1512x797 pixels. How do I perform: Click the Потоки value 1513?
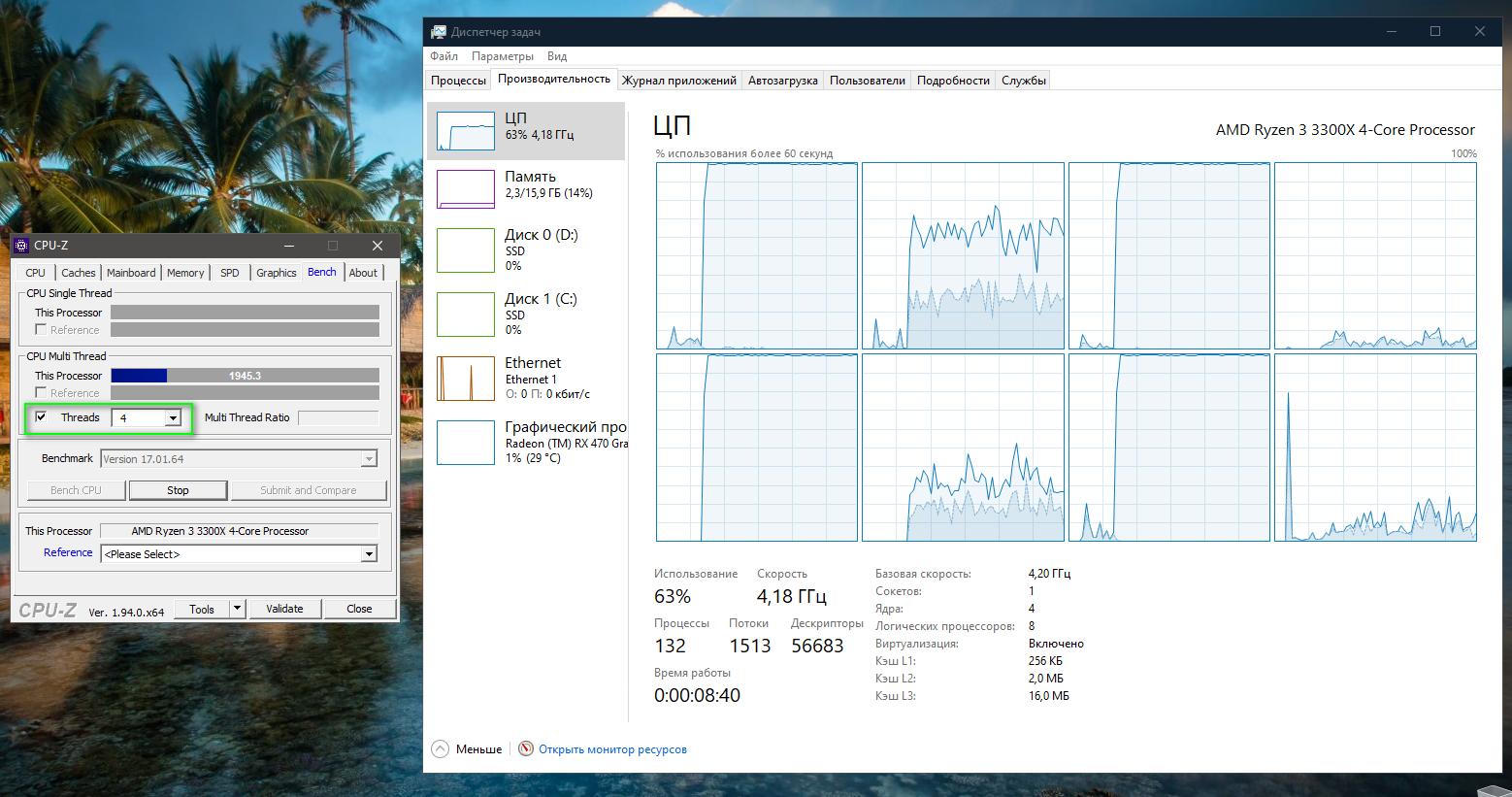[x=750, y=646]
